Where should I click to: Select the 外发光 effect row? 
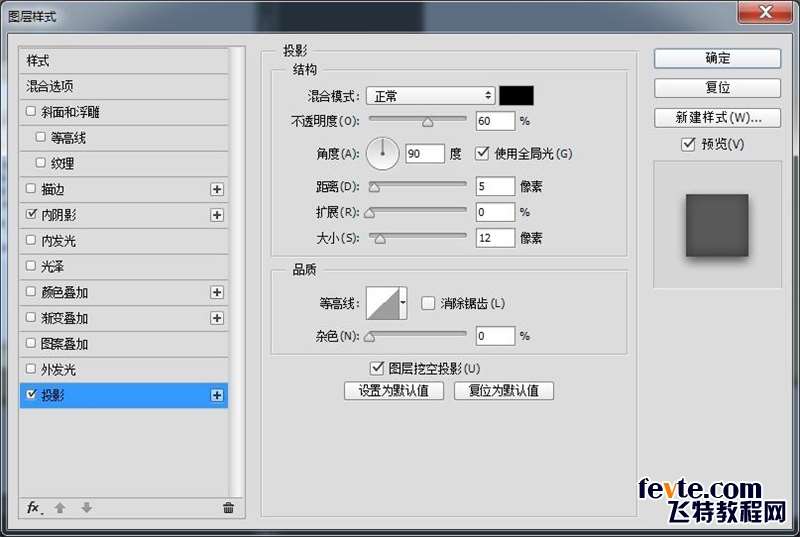click(x=124, y=370)
